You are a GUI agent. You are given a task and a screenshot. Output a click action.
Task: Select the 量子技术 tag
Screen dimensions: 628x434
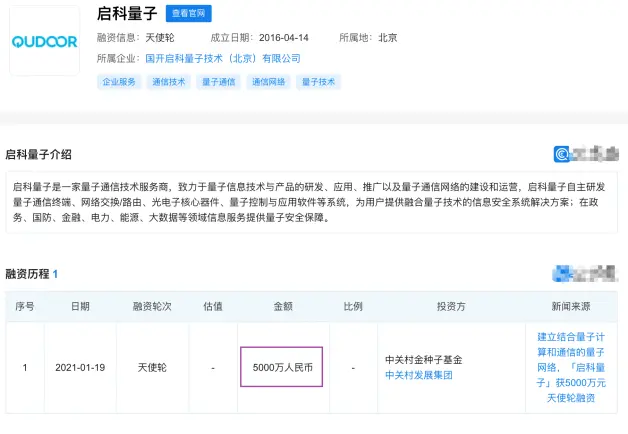pos(318,82)
